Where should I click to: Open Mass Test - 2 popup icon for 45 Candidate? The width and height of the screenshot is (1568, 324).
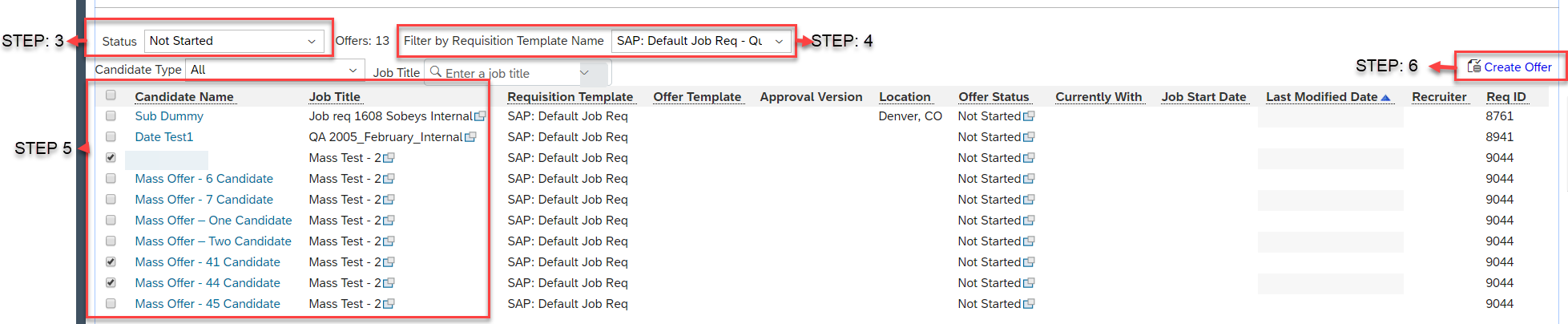389,304
